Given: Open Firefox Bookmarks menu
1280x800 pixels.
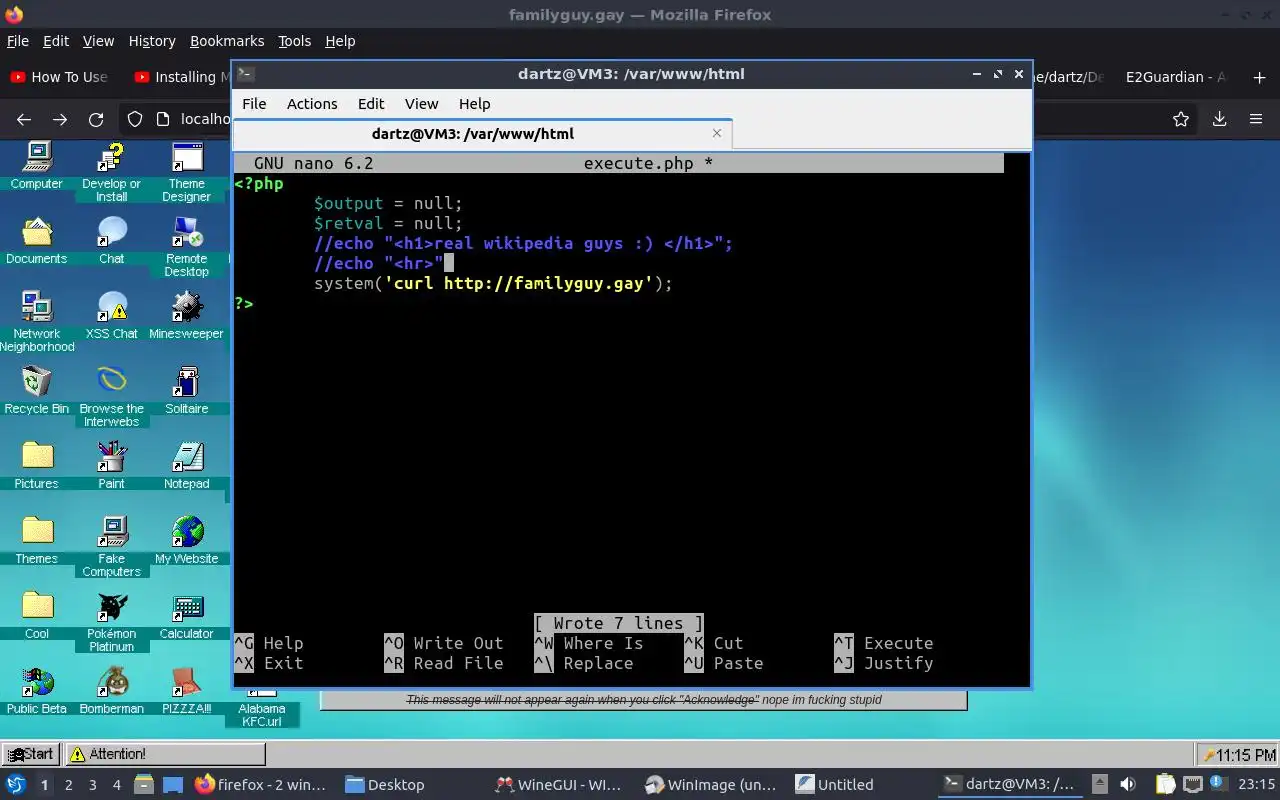Looking at the screenshot, I should pyautogui.click(x=227, y=41).
